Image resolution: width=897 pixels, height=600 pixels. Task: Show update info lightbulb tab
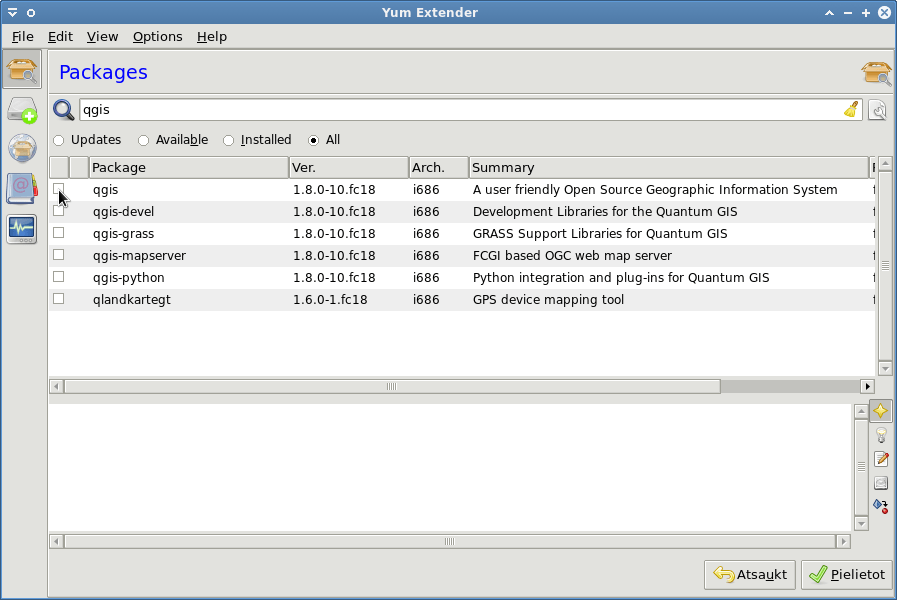point(881,435)
